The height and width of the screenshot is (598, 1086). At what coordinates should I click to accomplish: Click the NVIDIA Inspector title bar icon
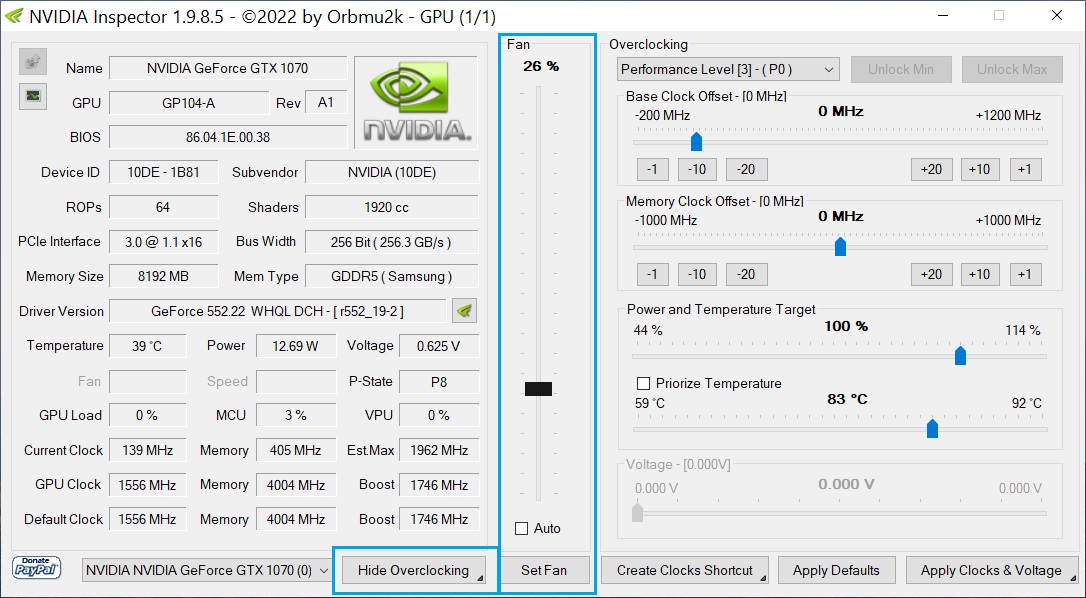click(14, 16)
